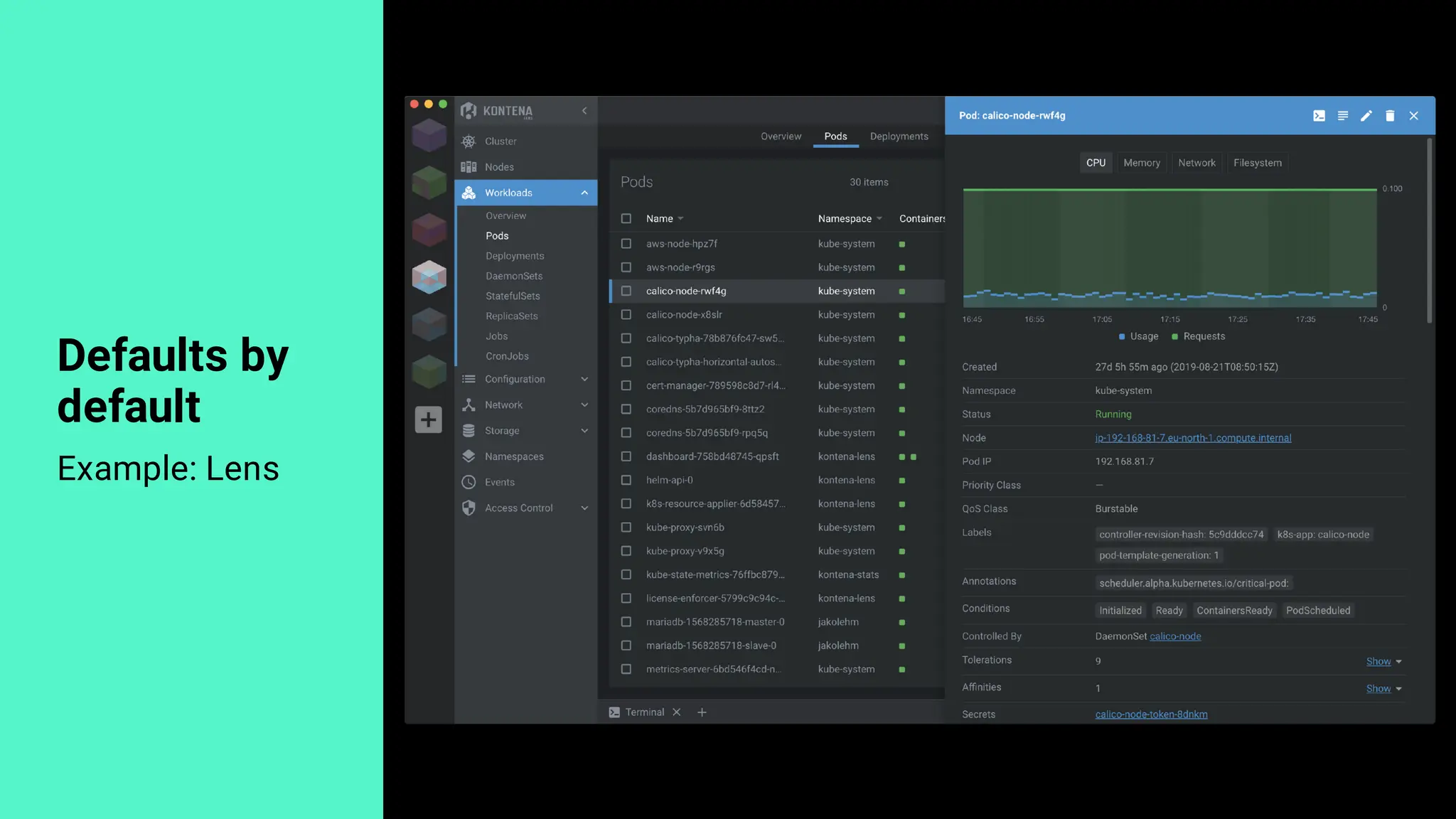The width and height of the screenshot is (1456, 819).
Task: Click the add cluster plus icon
Action: click(428, 420)
